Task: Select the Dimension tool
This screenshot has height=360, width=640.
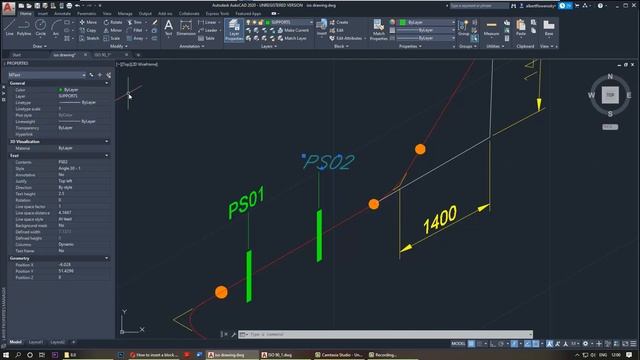Action: [x=186, y=28]
